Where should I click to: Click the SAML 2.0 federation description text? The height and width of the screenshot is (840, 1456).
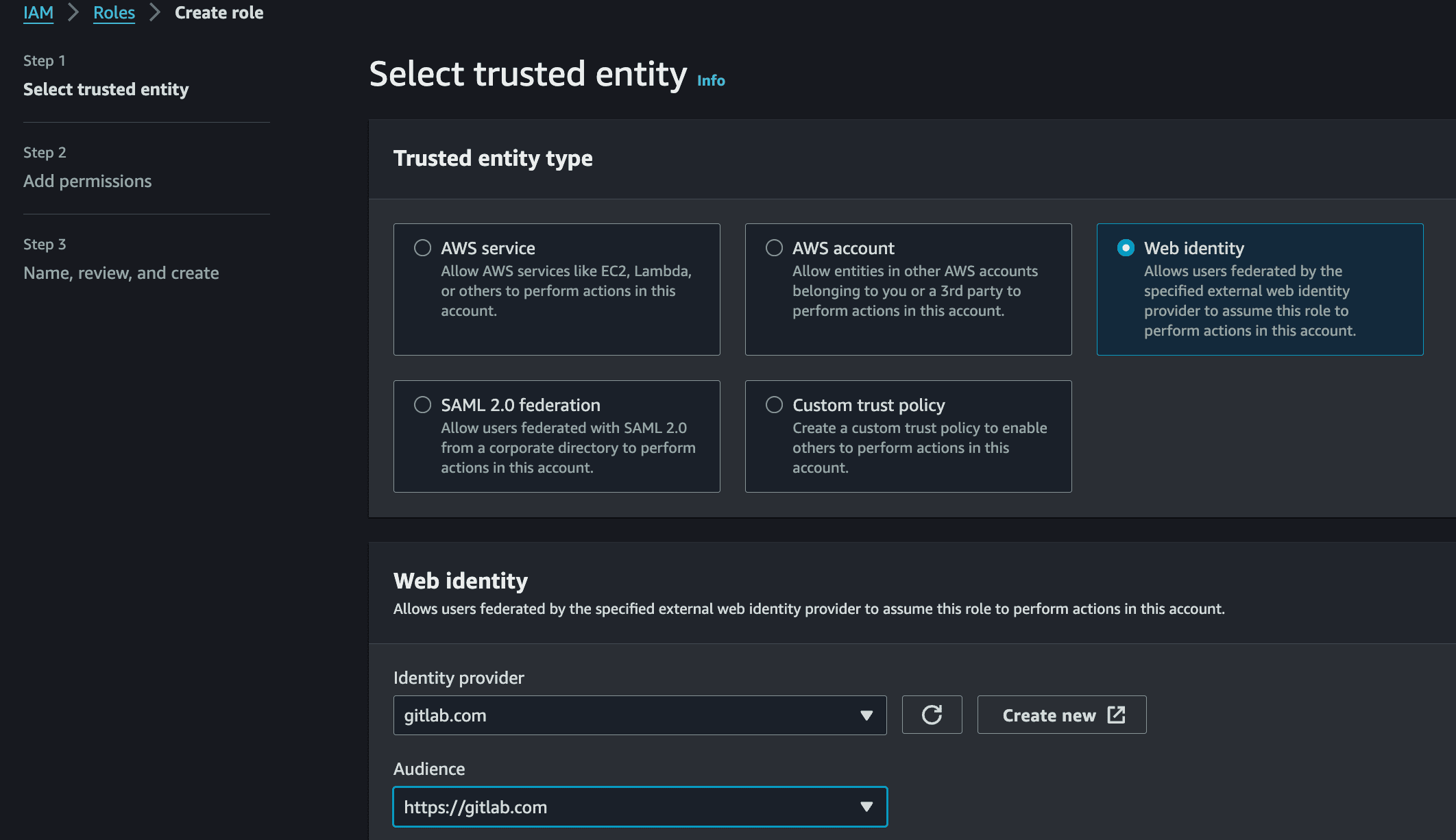point(568,447)
